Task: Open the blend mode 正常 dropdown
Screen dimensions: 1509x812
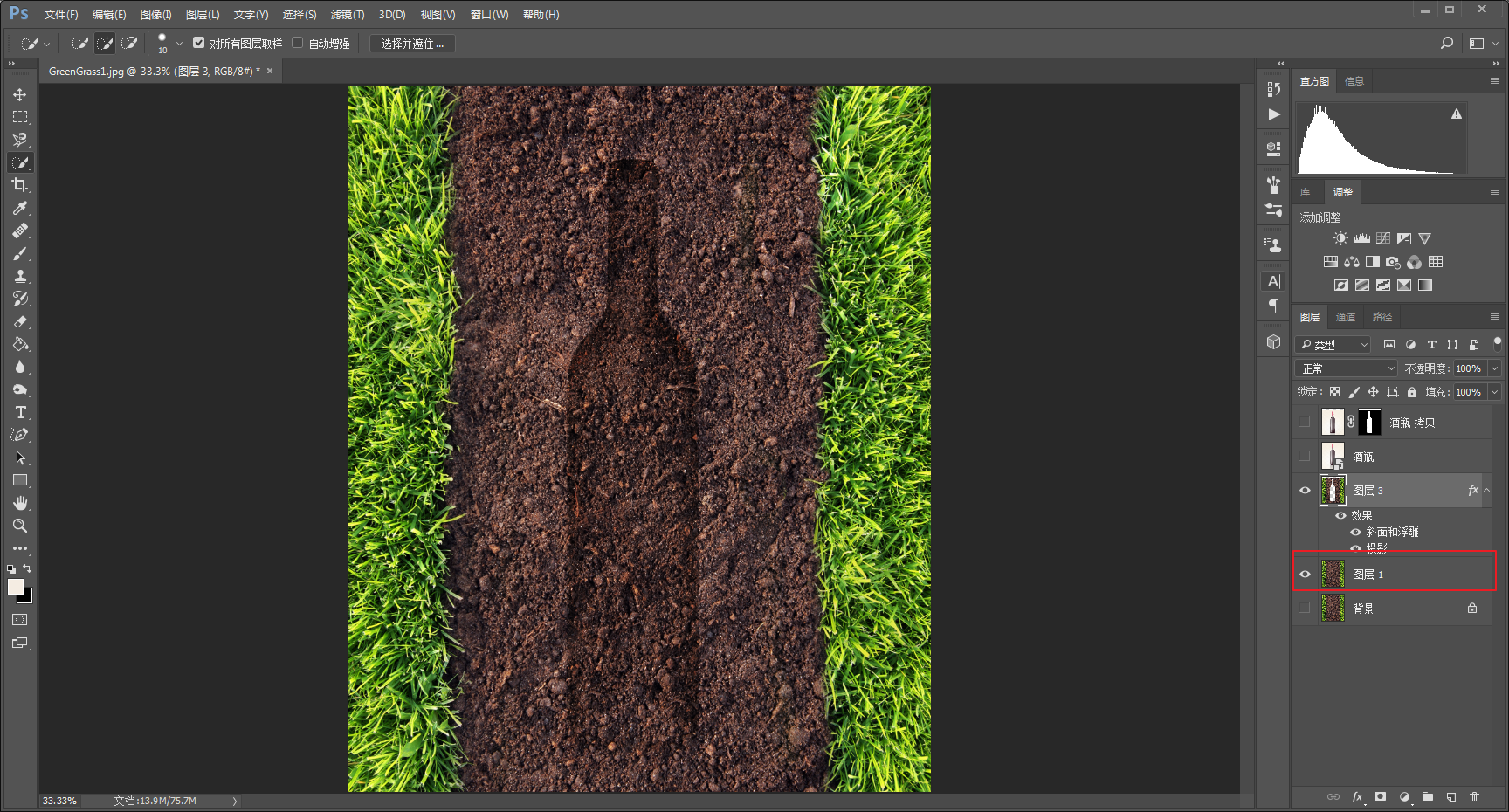Action: click(1347, 368)
